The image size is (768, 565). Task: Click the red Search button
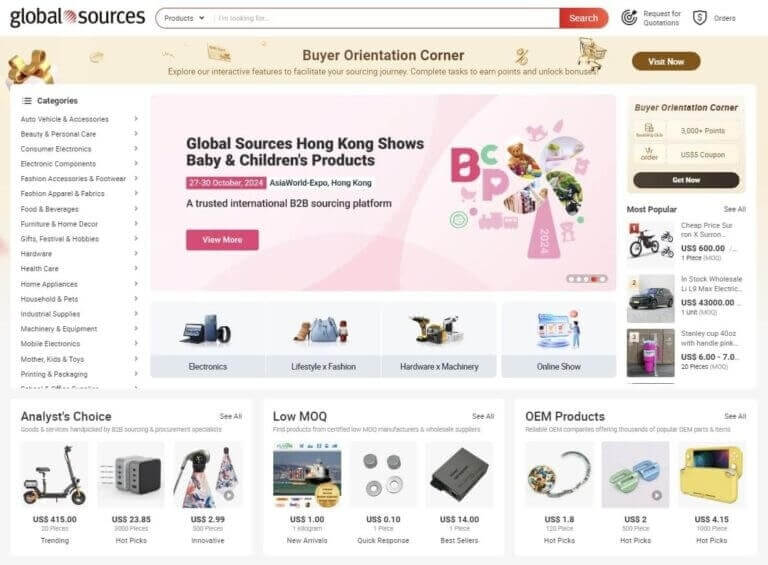pyautogui.click(x=583, y=18)
